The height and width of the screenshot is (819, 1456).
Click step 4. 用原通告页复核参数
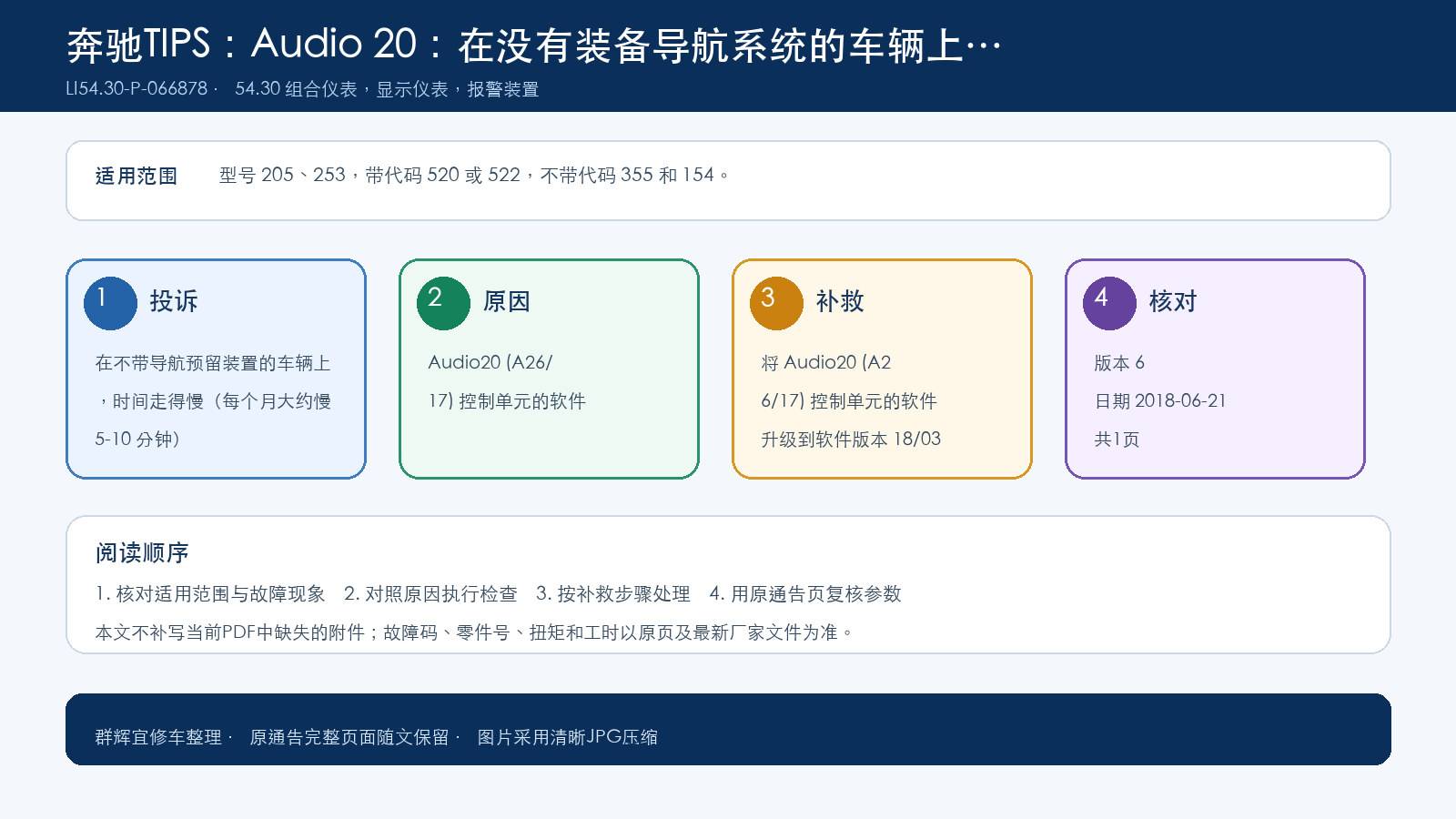(805, 594)
